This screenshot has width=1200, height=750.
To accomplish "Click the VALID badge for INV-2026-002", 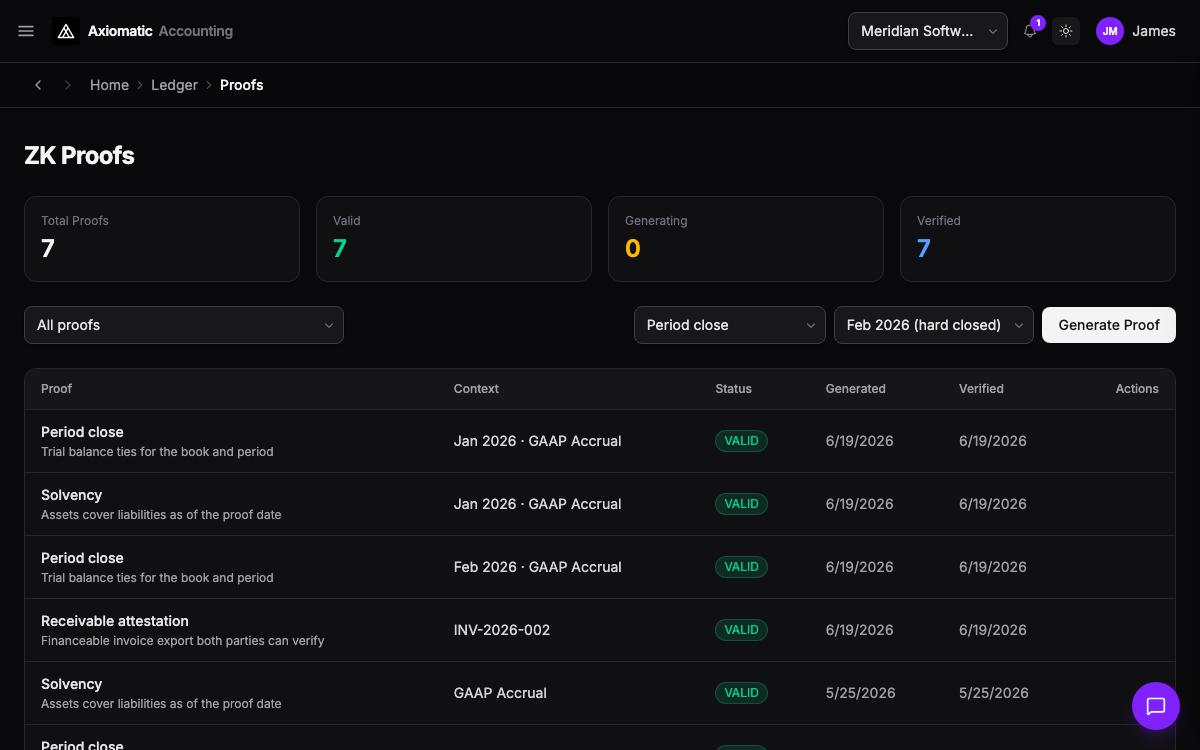I will click(741, 630).
